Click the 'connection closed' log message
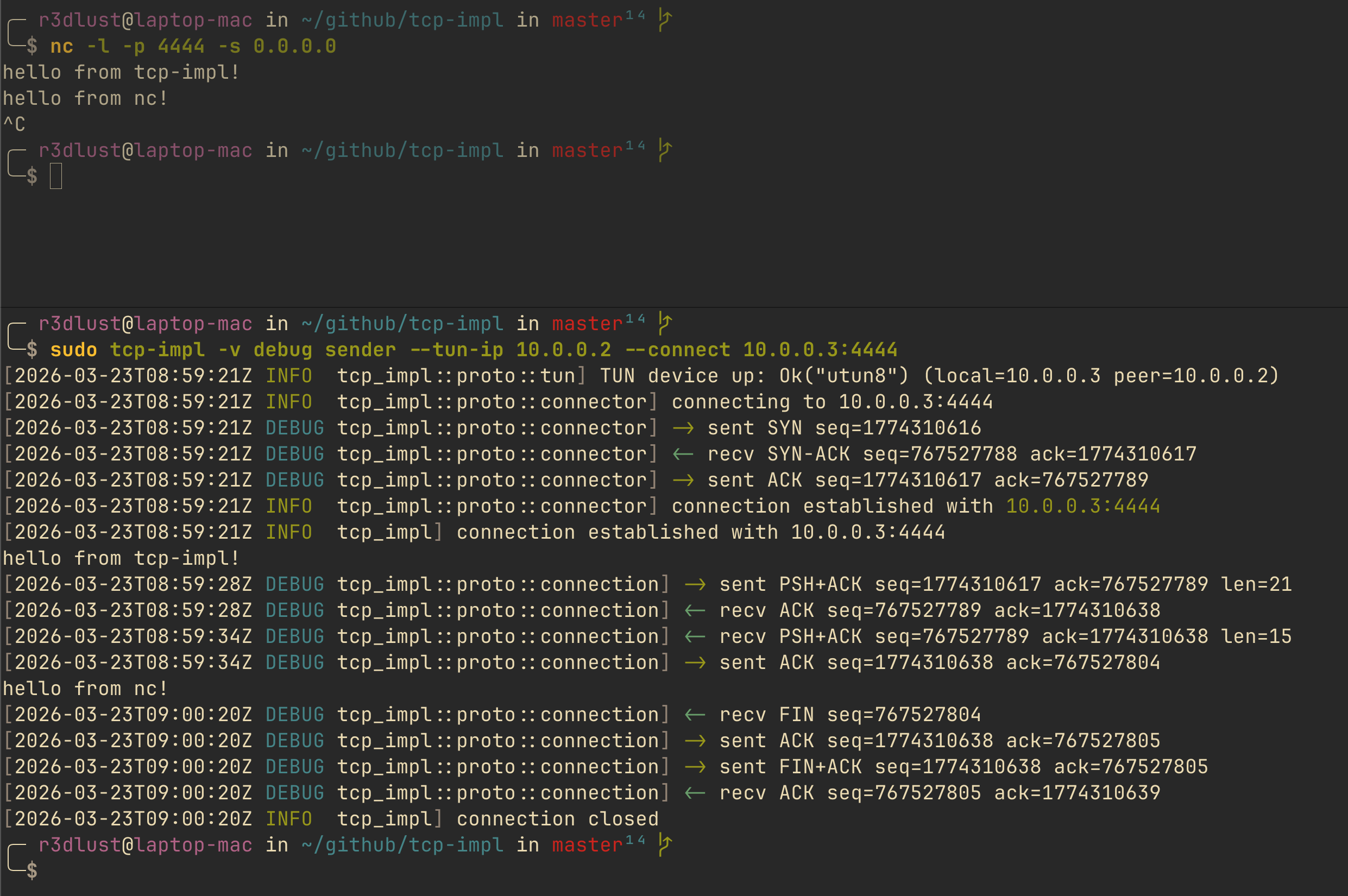The height and width of the screenshot is (896, 1348). click(558, 819)
